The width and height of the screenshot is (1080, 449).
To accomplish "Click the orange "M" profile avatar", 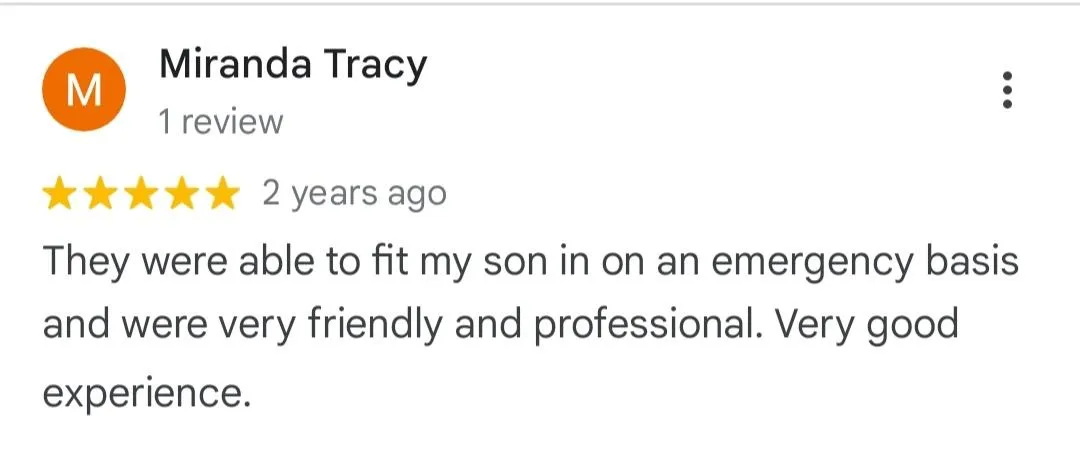I will 84,90.
